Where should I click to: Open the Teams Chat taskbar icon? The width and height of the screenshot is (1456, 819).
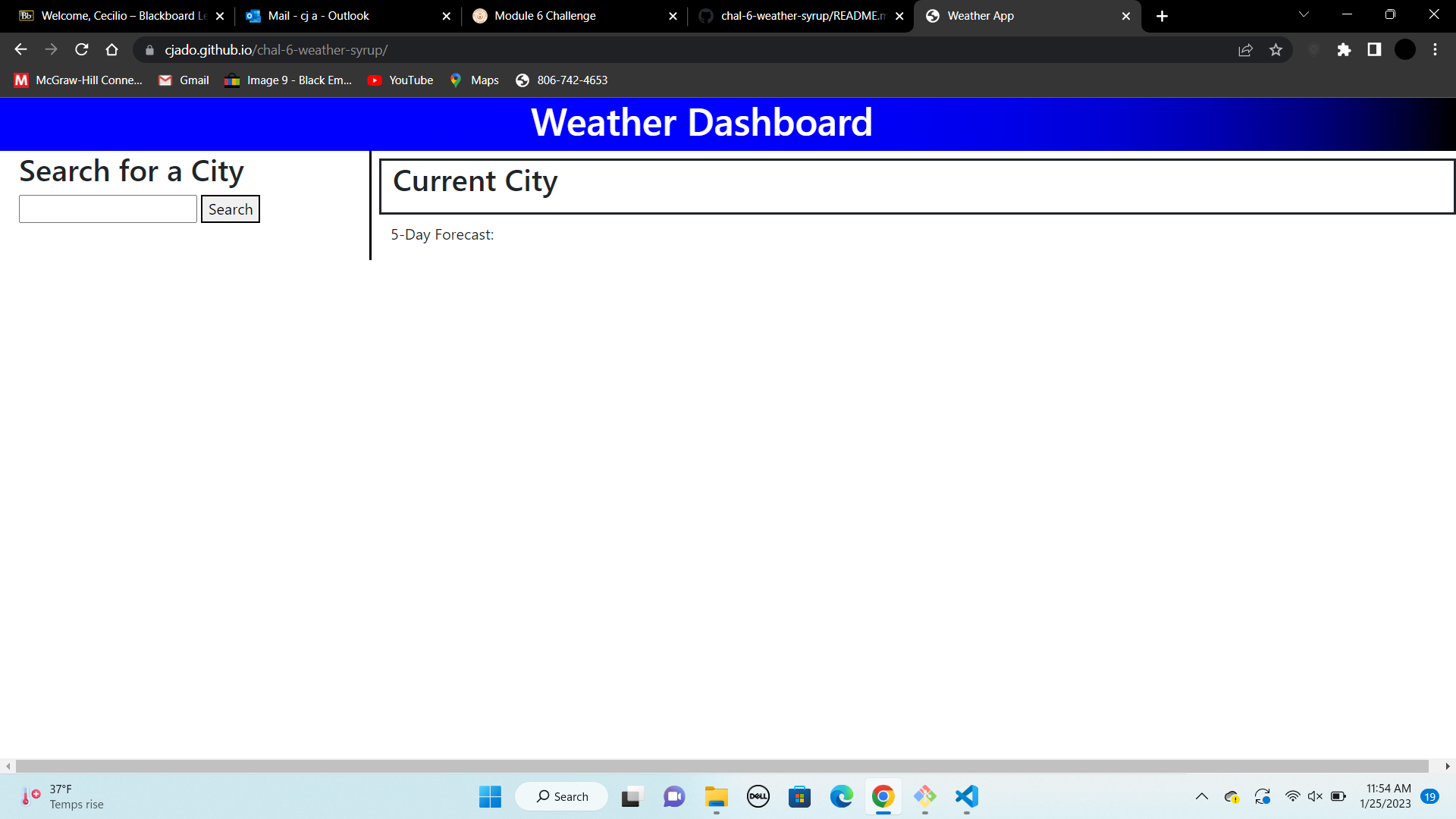674,796
